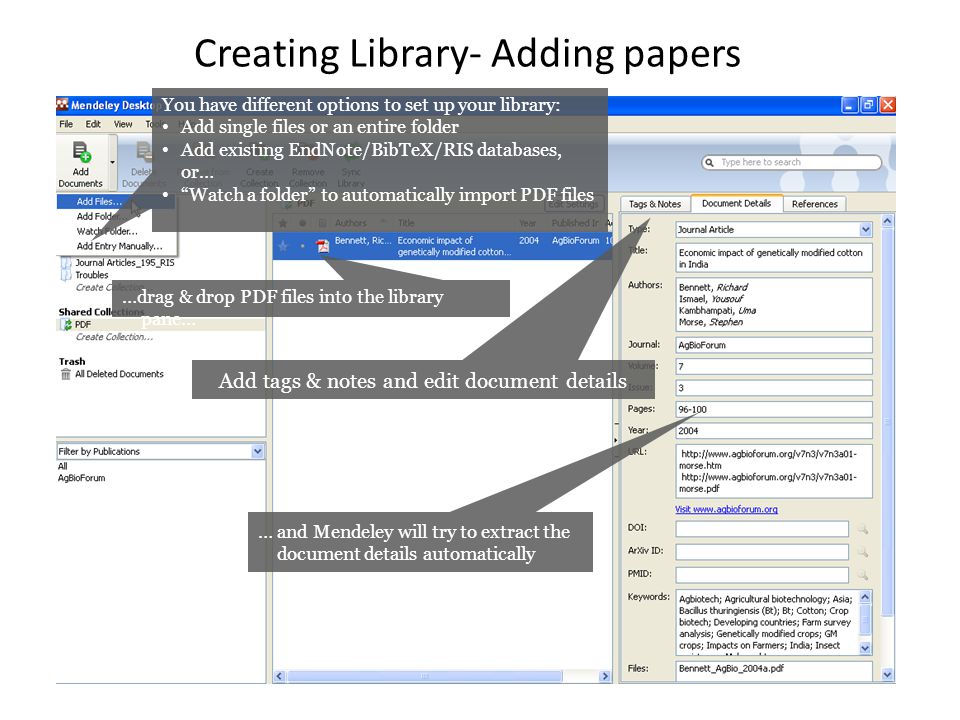
Task: Click the ArXiv ID input field
Action: coord(762,552)
